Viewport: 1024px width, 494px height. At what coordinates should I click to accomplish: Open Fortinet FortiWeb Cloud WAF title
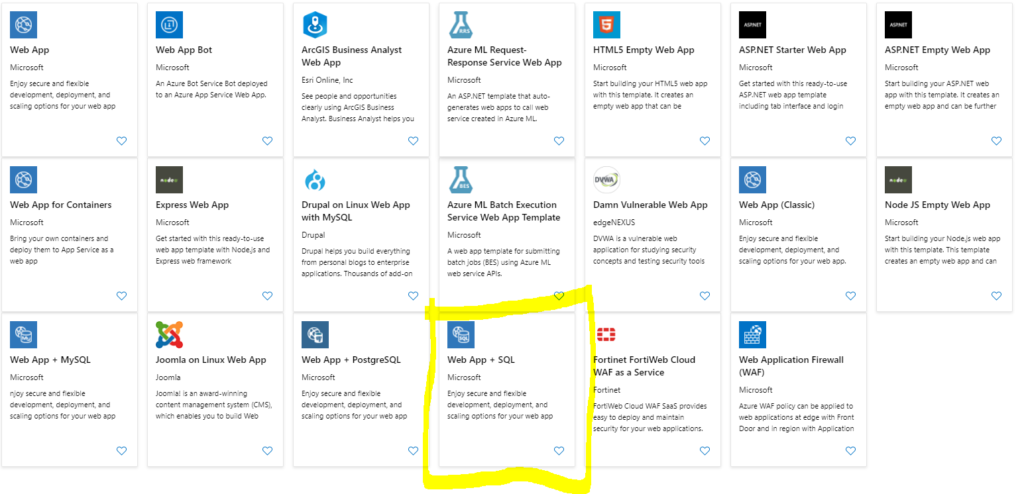pos(644,366)
